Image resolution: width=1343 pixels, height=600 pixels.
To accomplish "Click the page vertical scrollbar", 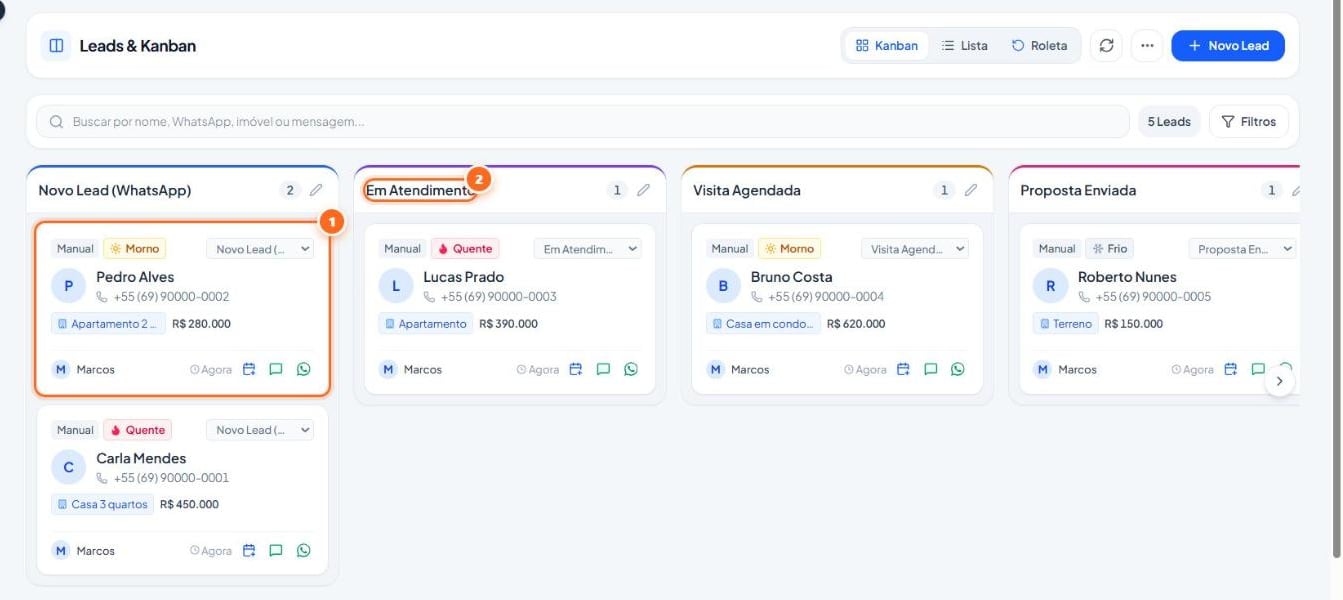I will point(1336,280).
